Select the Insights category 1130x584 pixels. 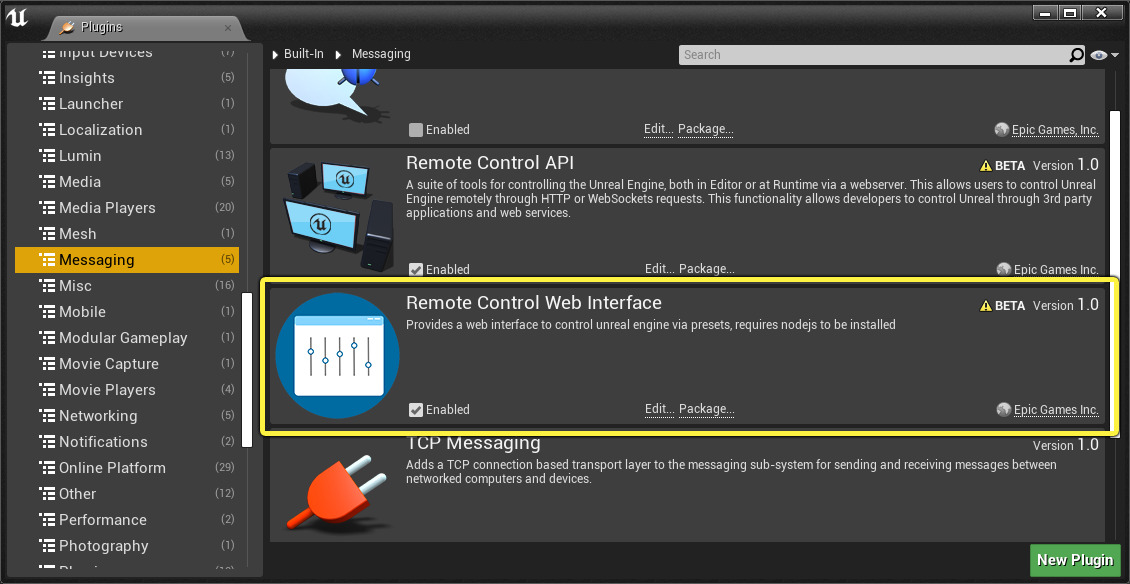coord(127,78)
